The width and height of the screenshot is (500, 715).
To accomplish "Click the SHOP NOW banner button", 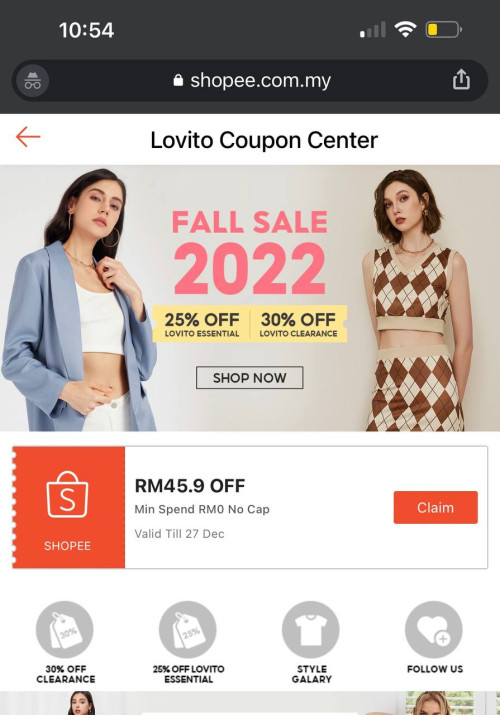I will pos(249,378).
